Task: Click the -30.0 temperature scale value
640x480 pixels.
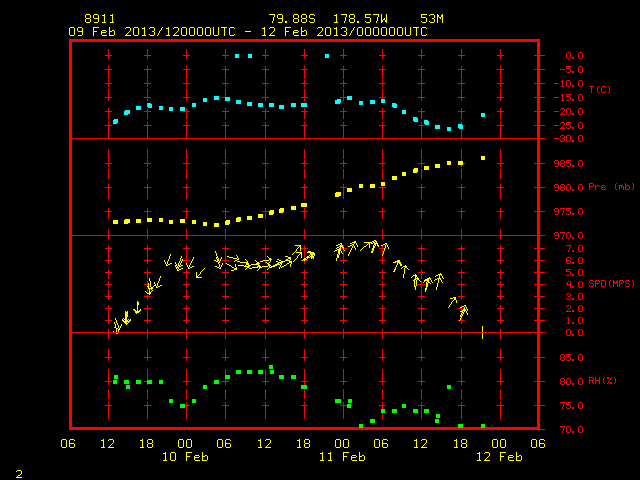Action: [568, 139]
